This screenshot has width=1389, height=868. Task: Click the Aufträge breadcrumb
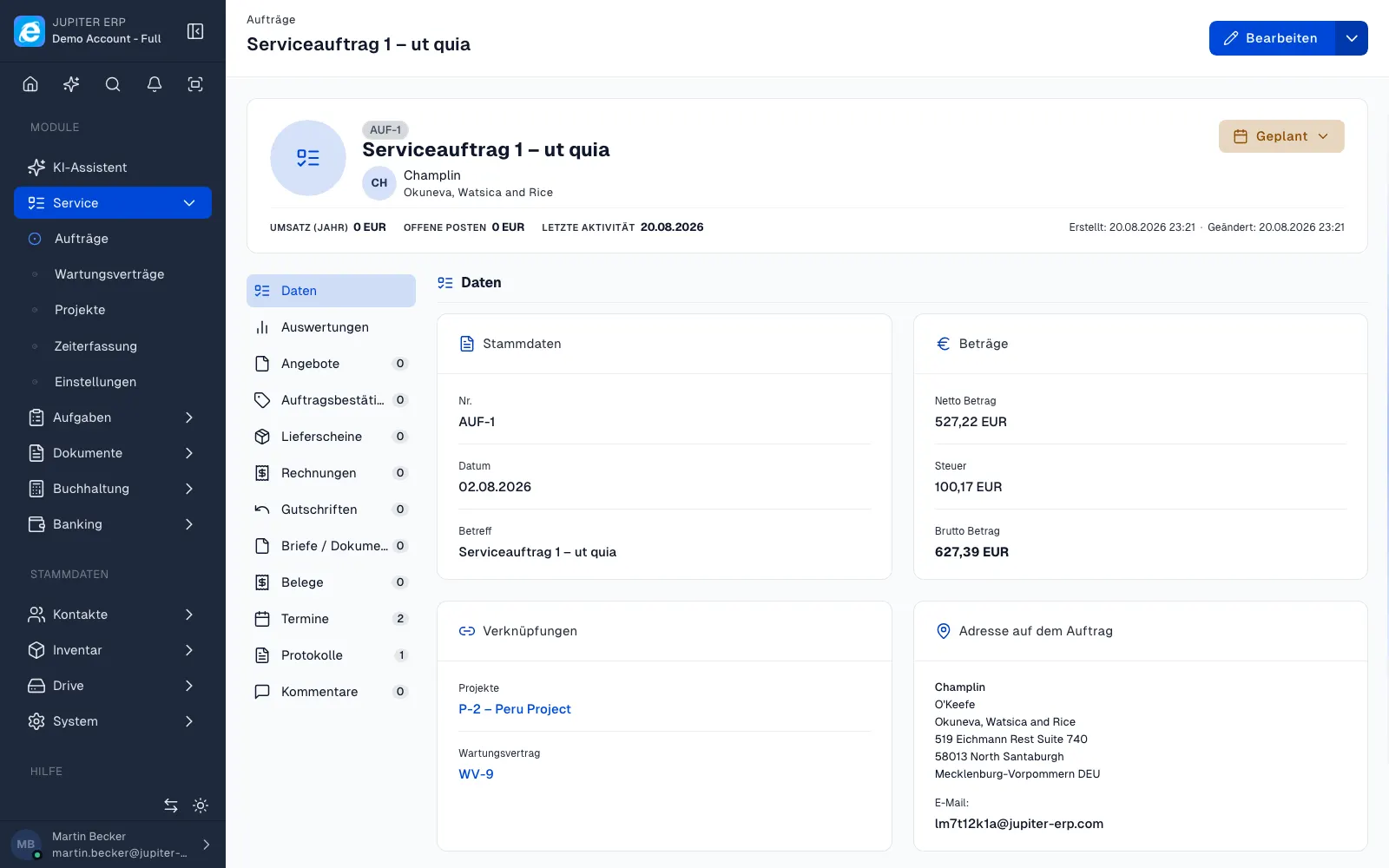click(271, 20)
